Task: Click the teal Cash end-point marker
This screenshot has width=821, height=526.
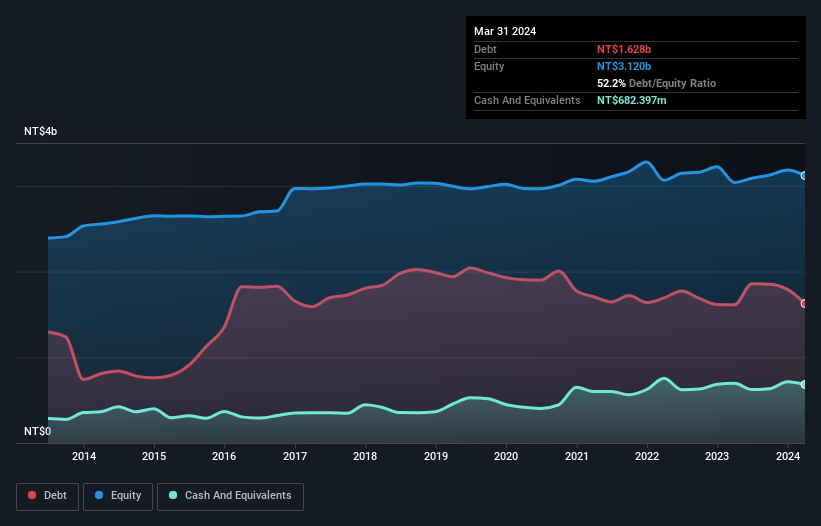Action: [x=804, y=385]
